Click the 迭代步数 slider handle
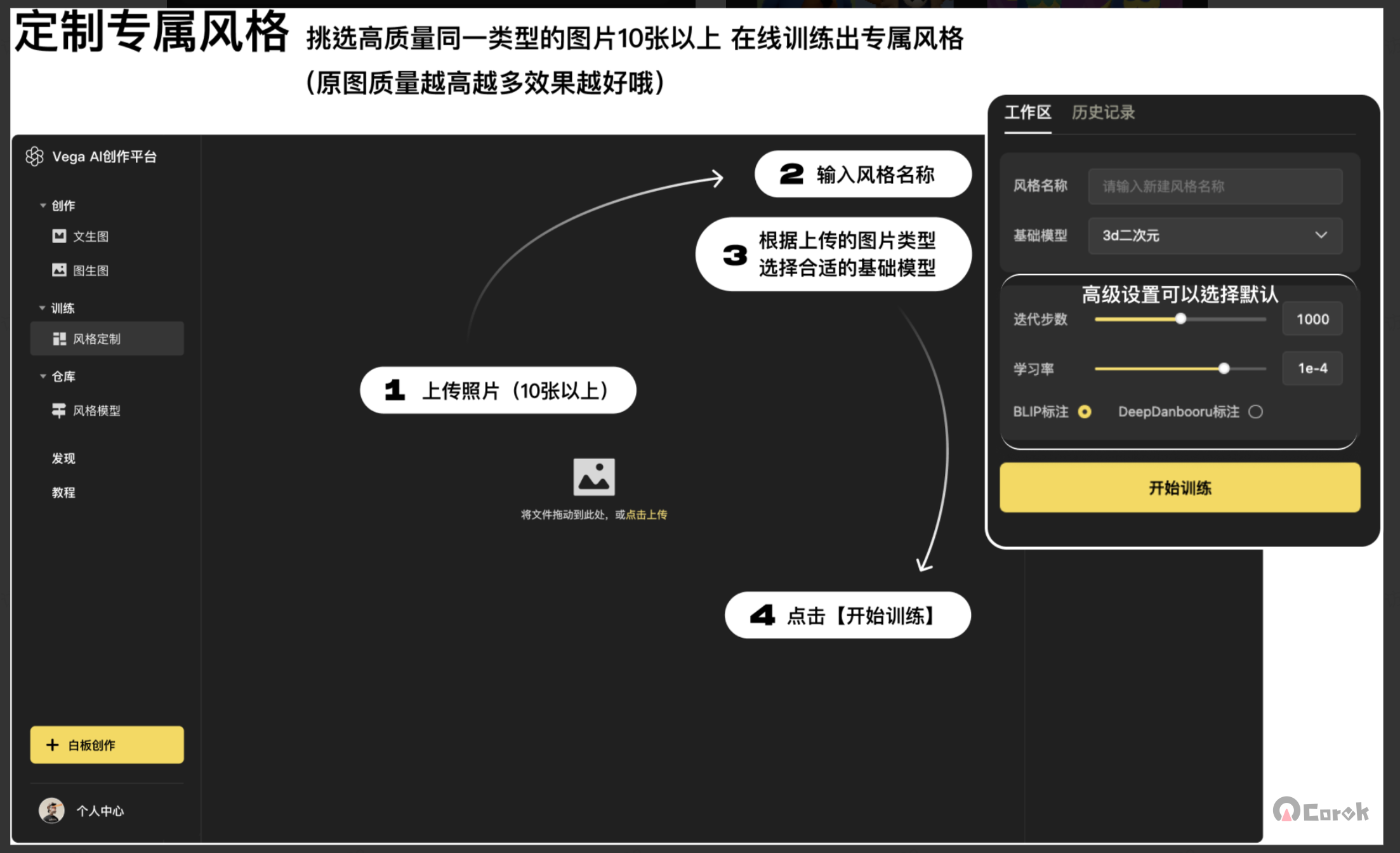 pyautogui.click(x=1180, y=319)
